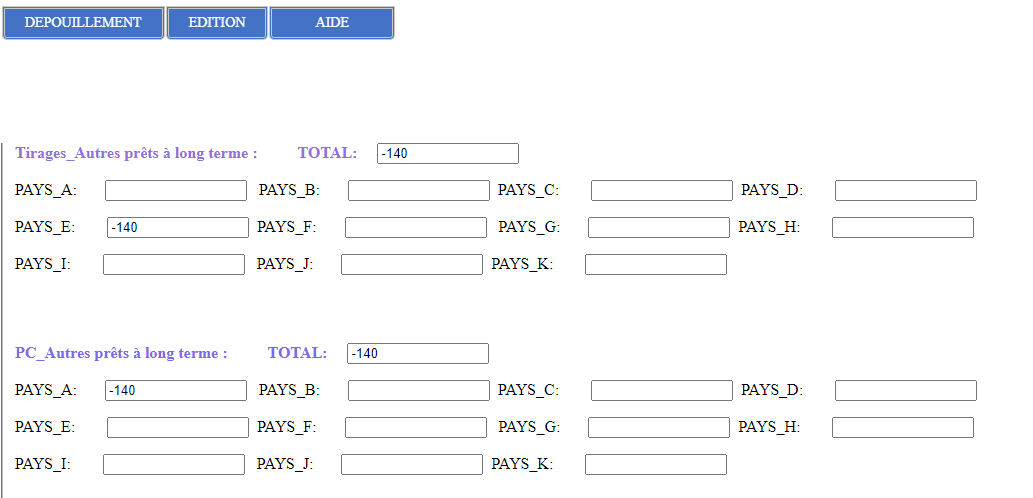Open the DEPOUILLEMENT menu
Viewport: 1033px width, 498px height.
pyautogui.click(x=83, y=23)
